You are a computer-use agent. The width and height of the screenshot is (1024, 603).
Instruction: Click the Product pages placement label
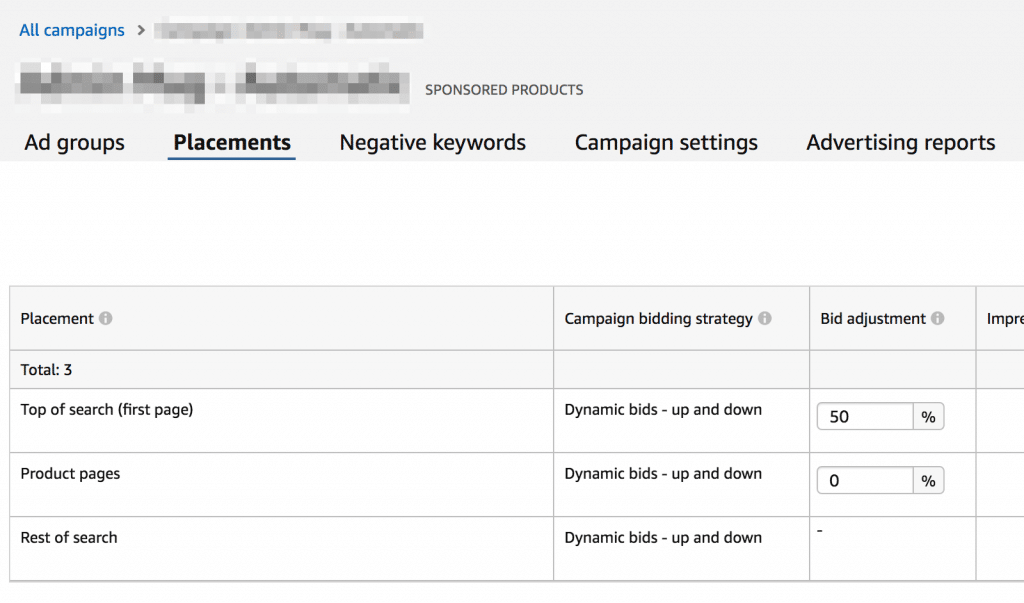pyautogui.click(x=70, y=474)
